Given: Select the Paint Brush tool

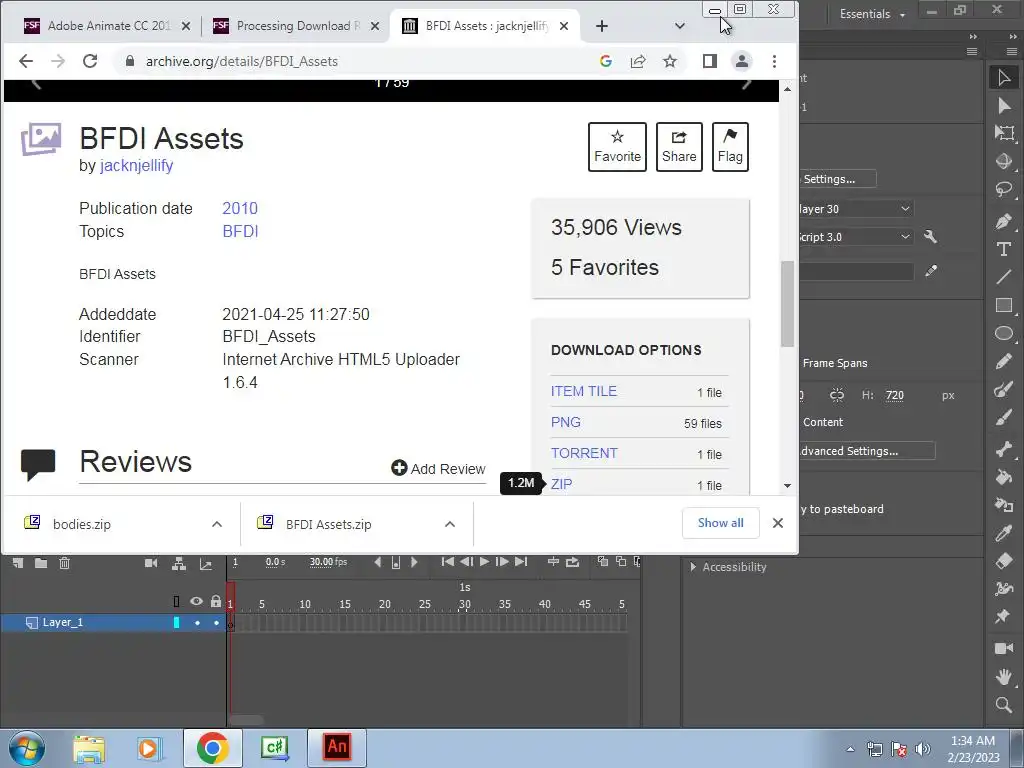Looking at the screenshot, I should pyautogui.click(x=1004, y=390).
